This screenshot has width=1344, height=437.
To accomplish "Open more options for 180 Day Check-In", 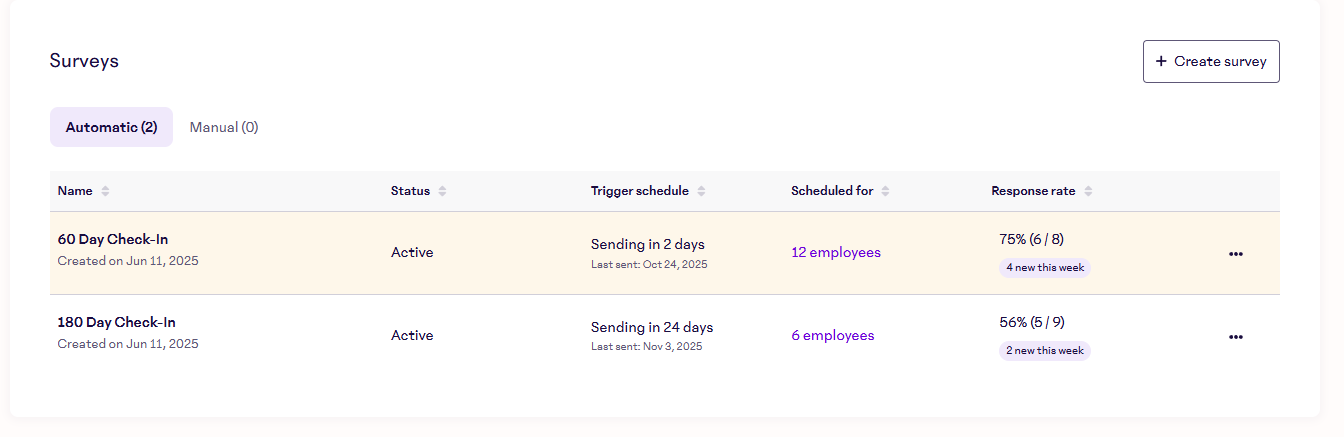I will pyautogui.click(x=1236, y=336).
